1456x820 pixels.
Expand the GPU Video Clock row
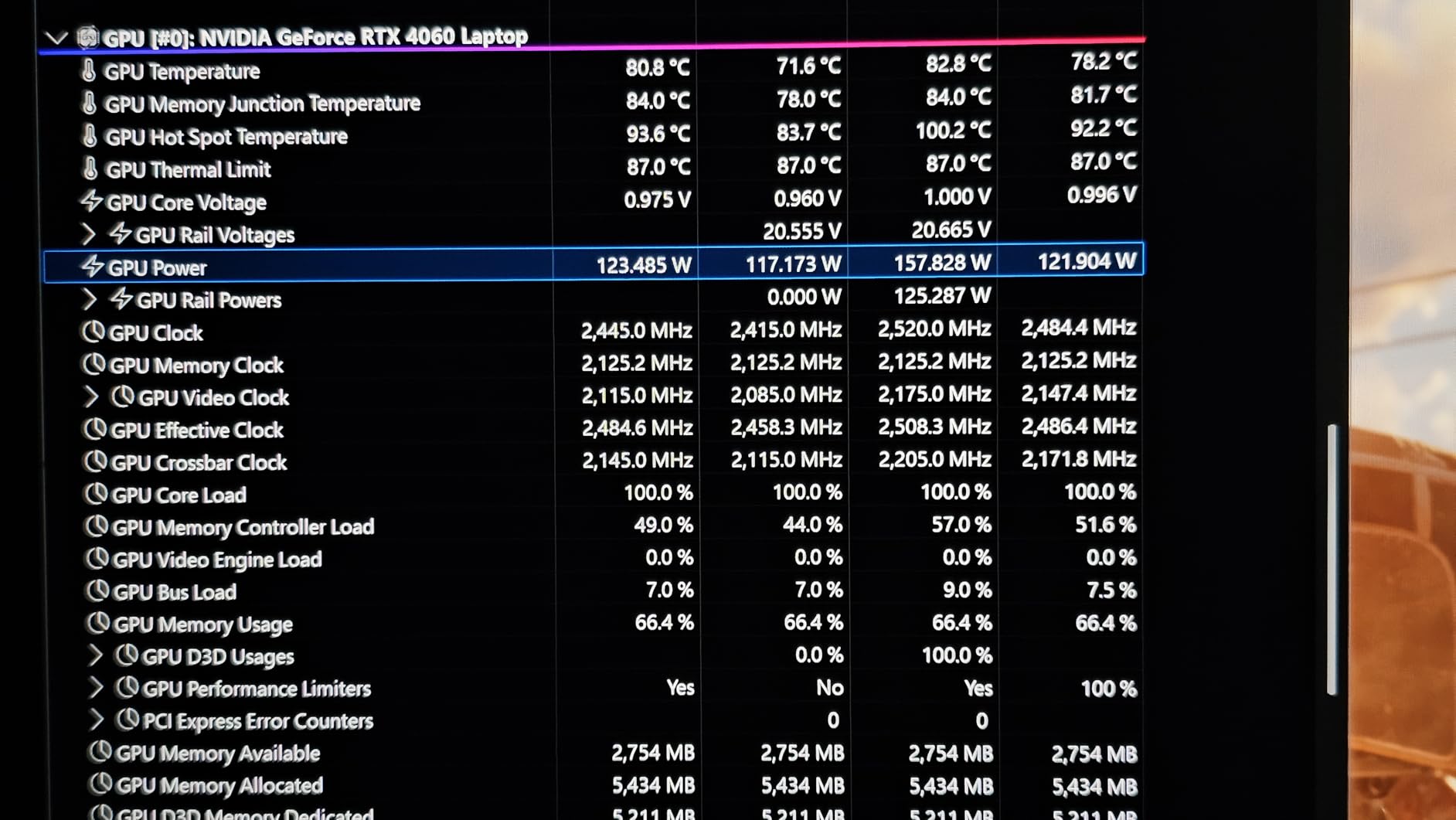(91, 396)
